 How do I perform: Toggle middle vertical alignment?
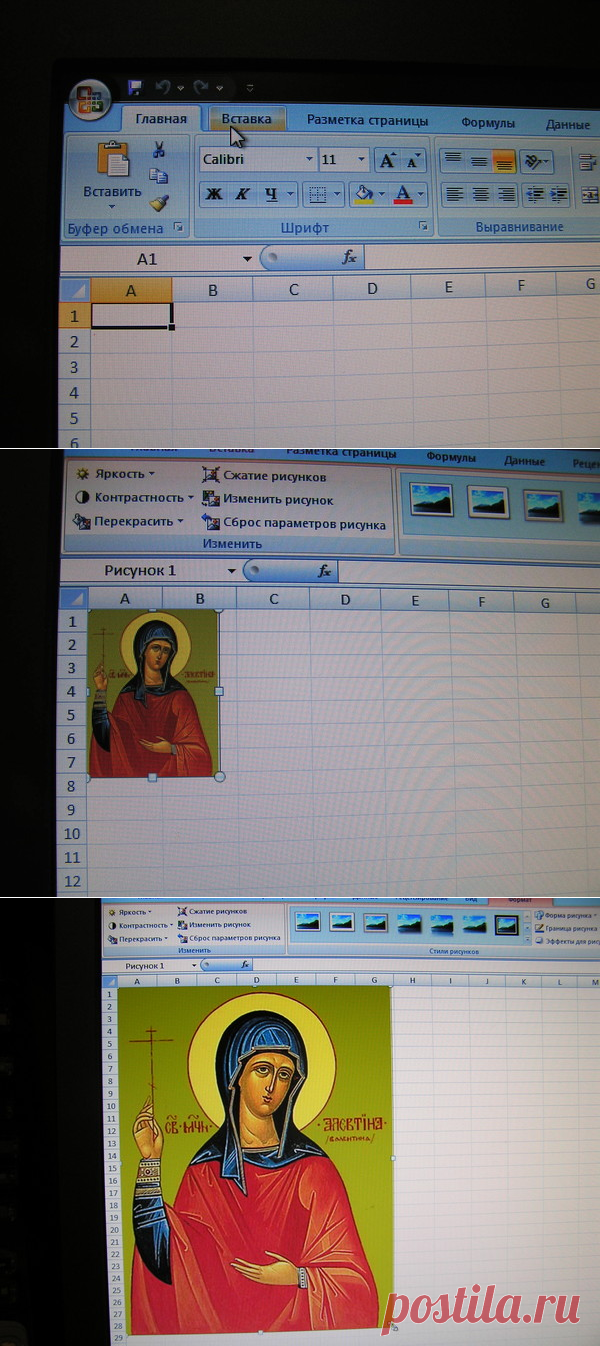479,160
